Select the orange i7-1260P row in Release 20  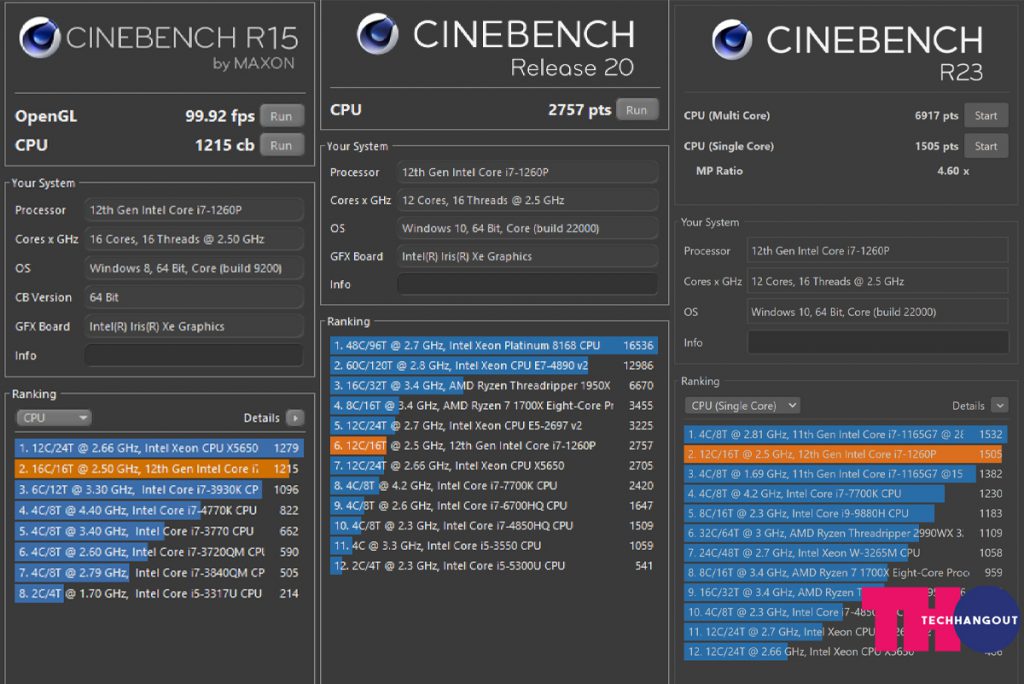[x=493, y=446]
